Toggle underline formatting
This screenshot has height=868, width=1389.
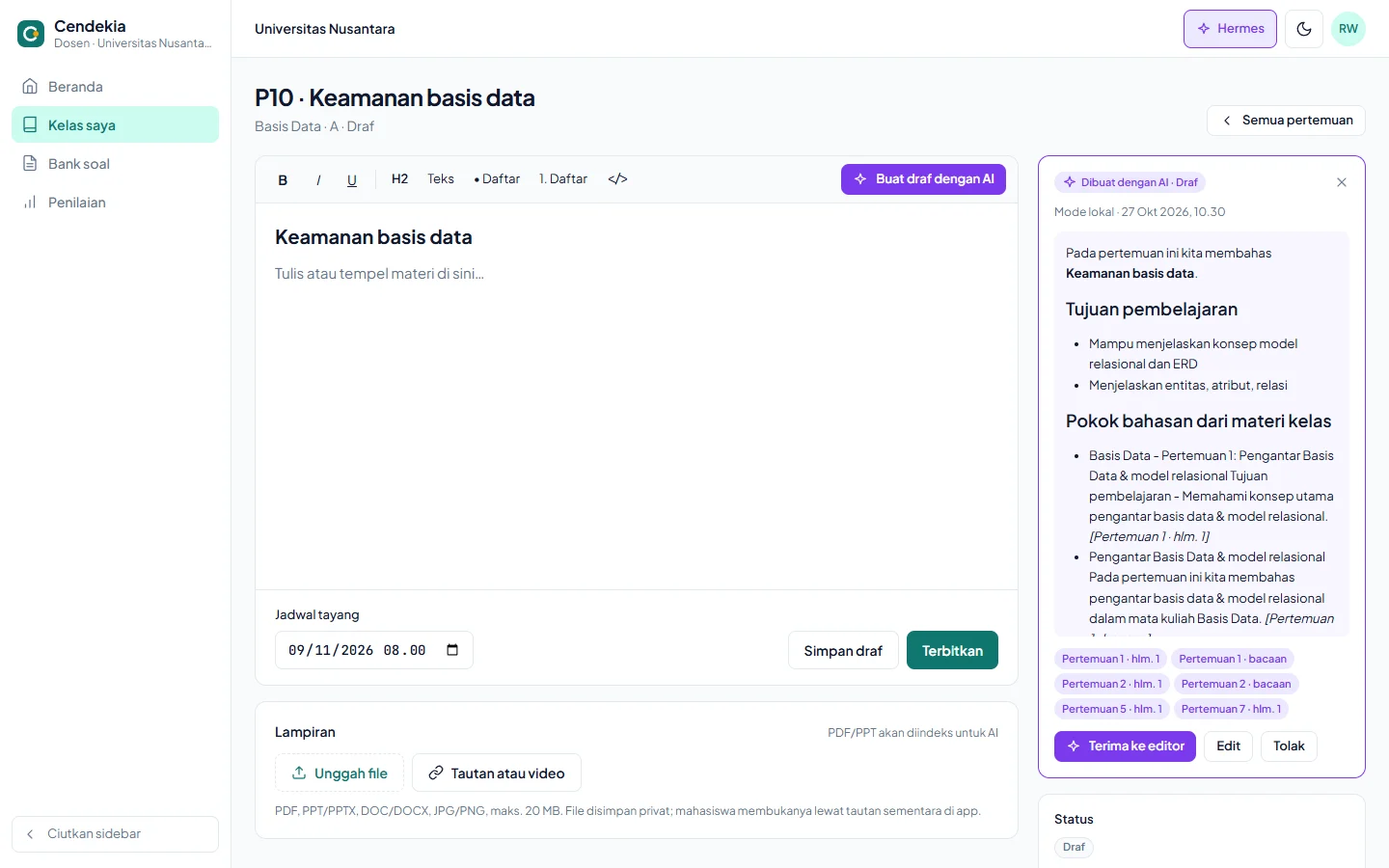(352, 179)
